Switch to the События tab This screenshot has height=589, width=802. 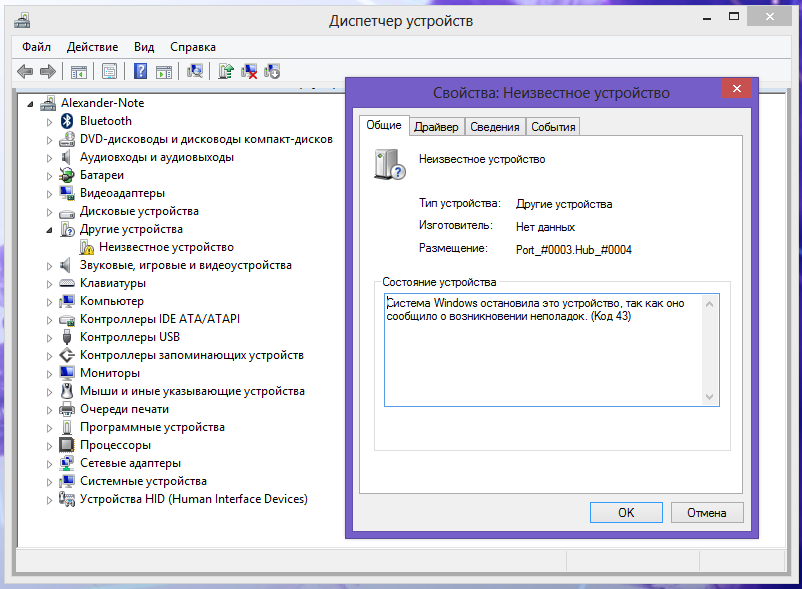[x=553, y=127]
